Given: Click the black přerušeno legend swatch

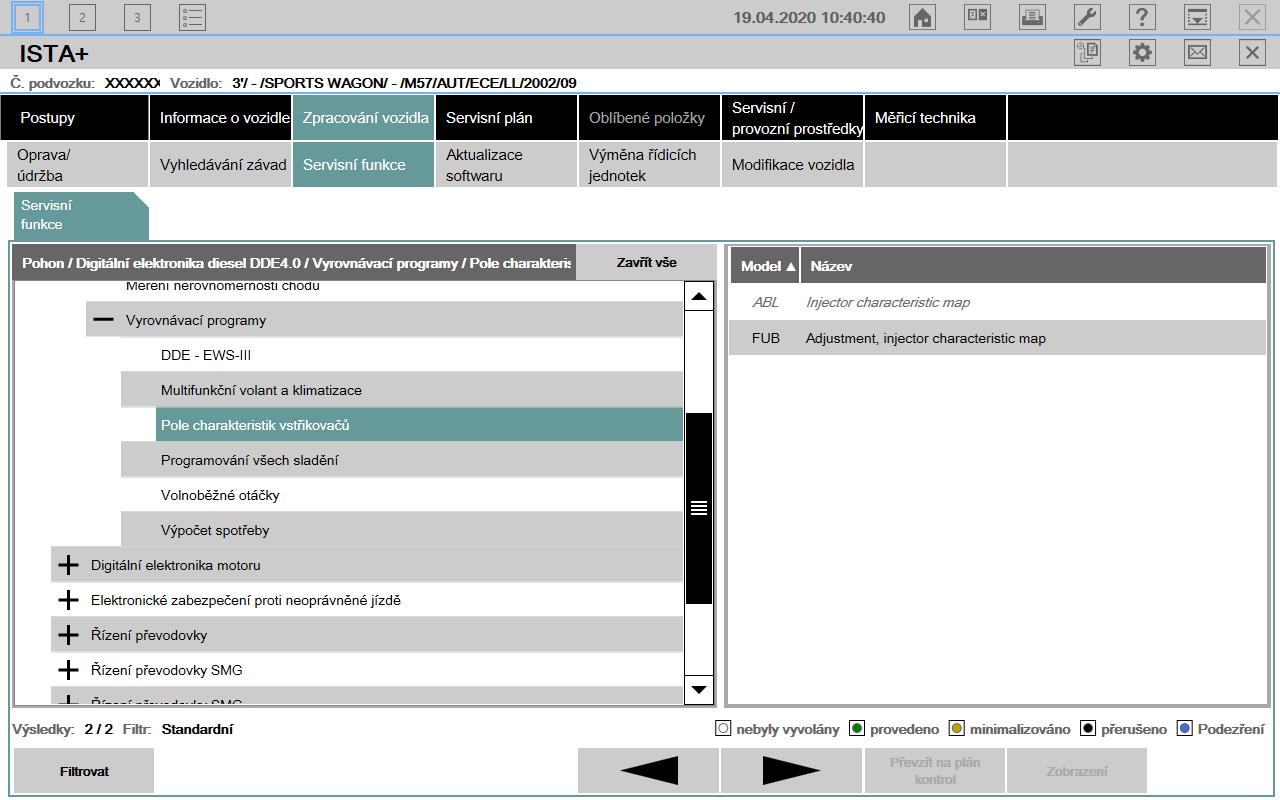Looking at the screenshot, I should (x=1088, y=729).
